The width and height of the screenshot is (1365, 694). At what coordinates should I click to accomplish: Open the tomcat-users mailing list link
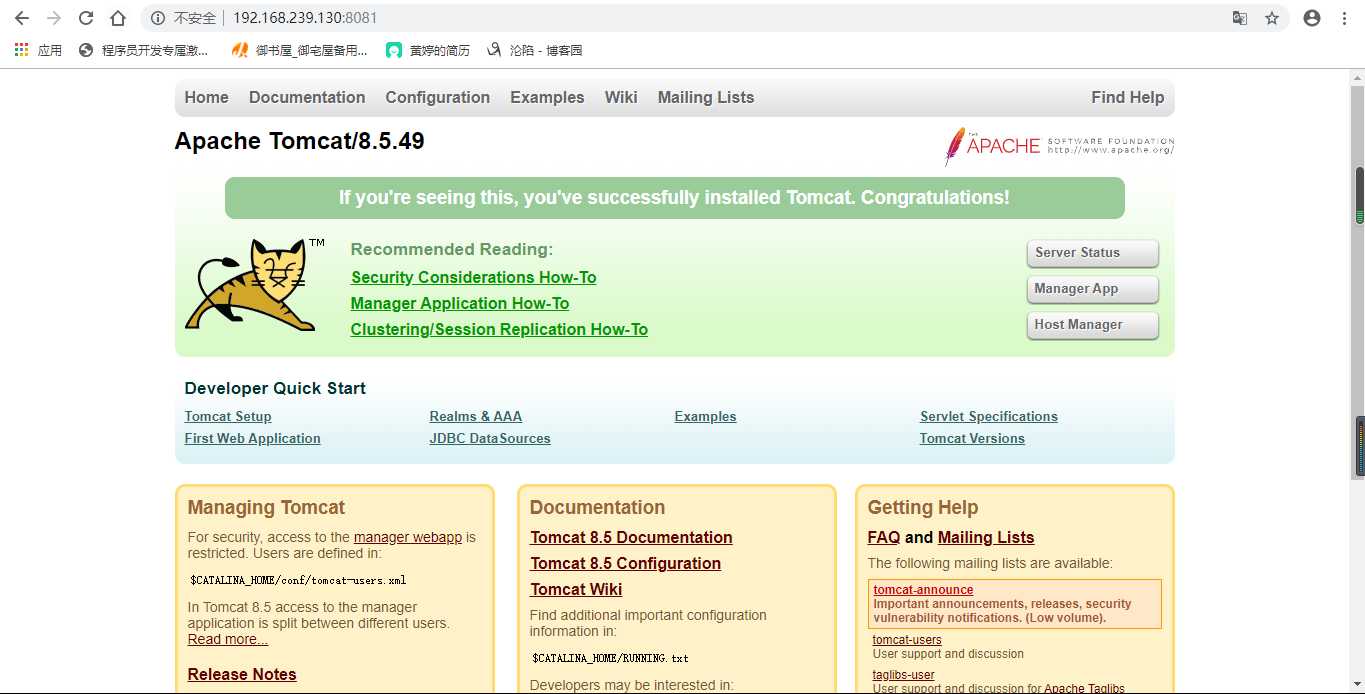coord(907,640)
